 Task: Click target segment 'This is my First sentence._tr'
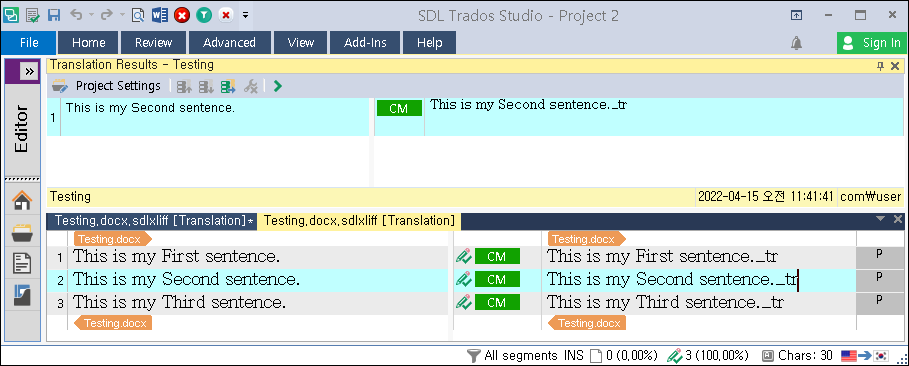coord(663,256)
